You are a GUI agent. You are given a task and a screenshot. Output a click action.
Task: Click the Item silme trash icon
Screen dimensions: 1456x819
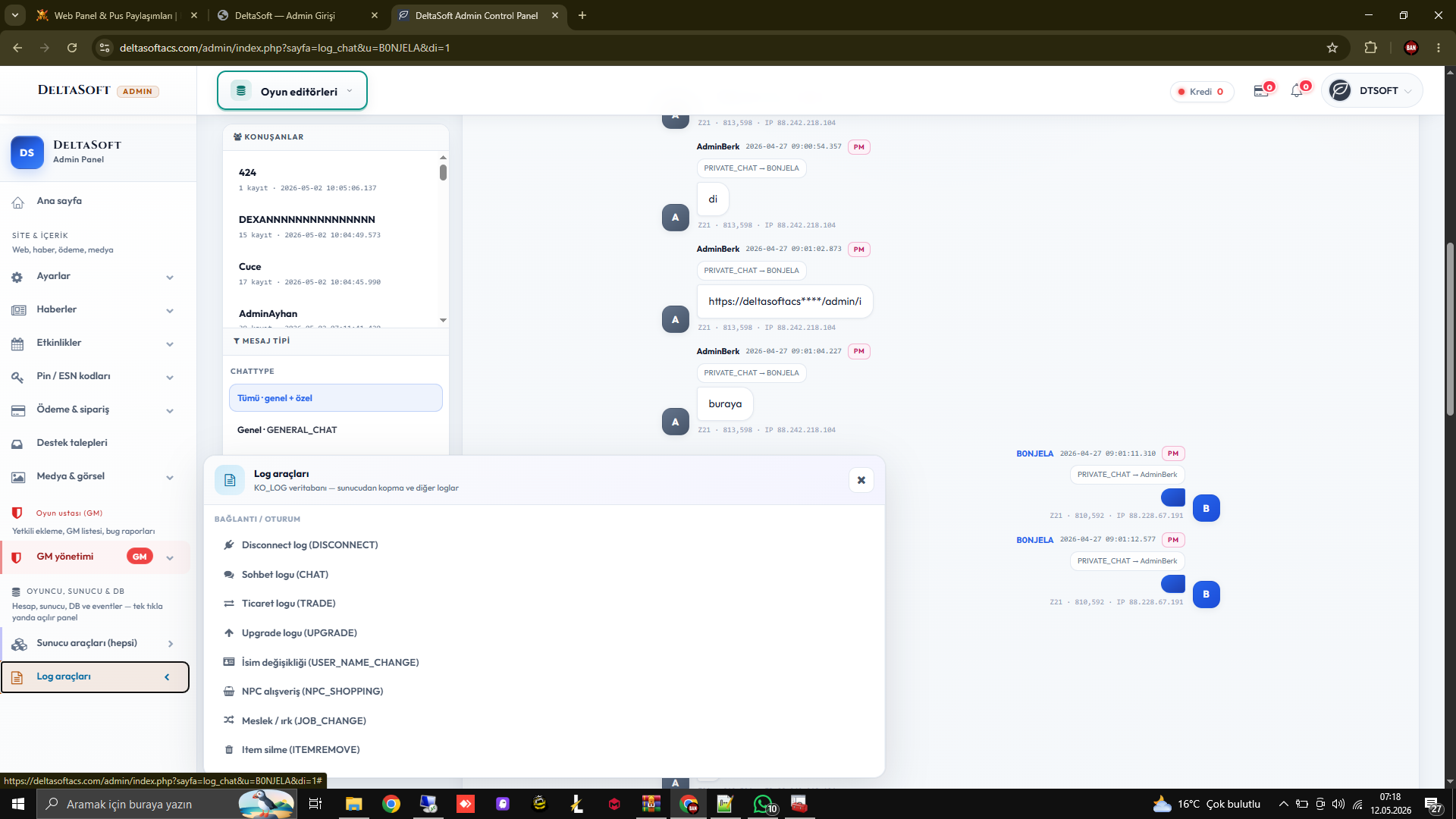(x=229, y=749)
